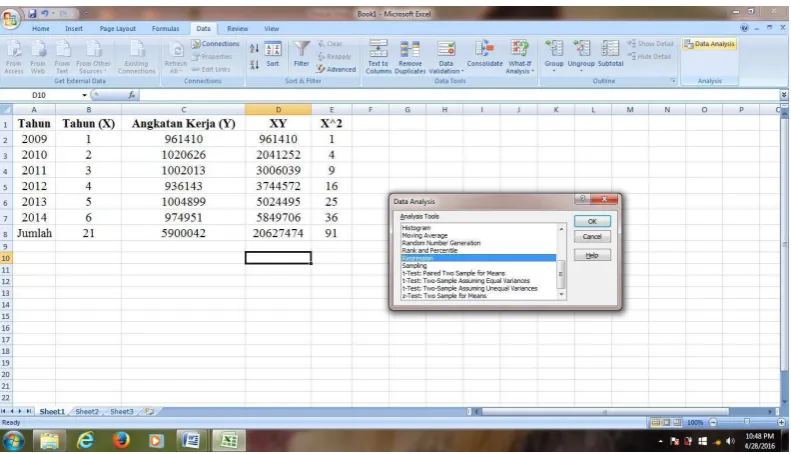The image size is (791, 454).
Task: Open the View tab
Action: click(x=271, y=29)
